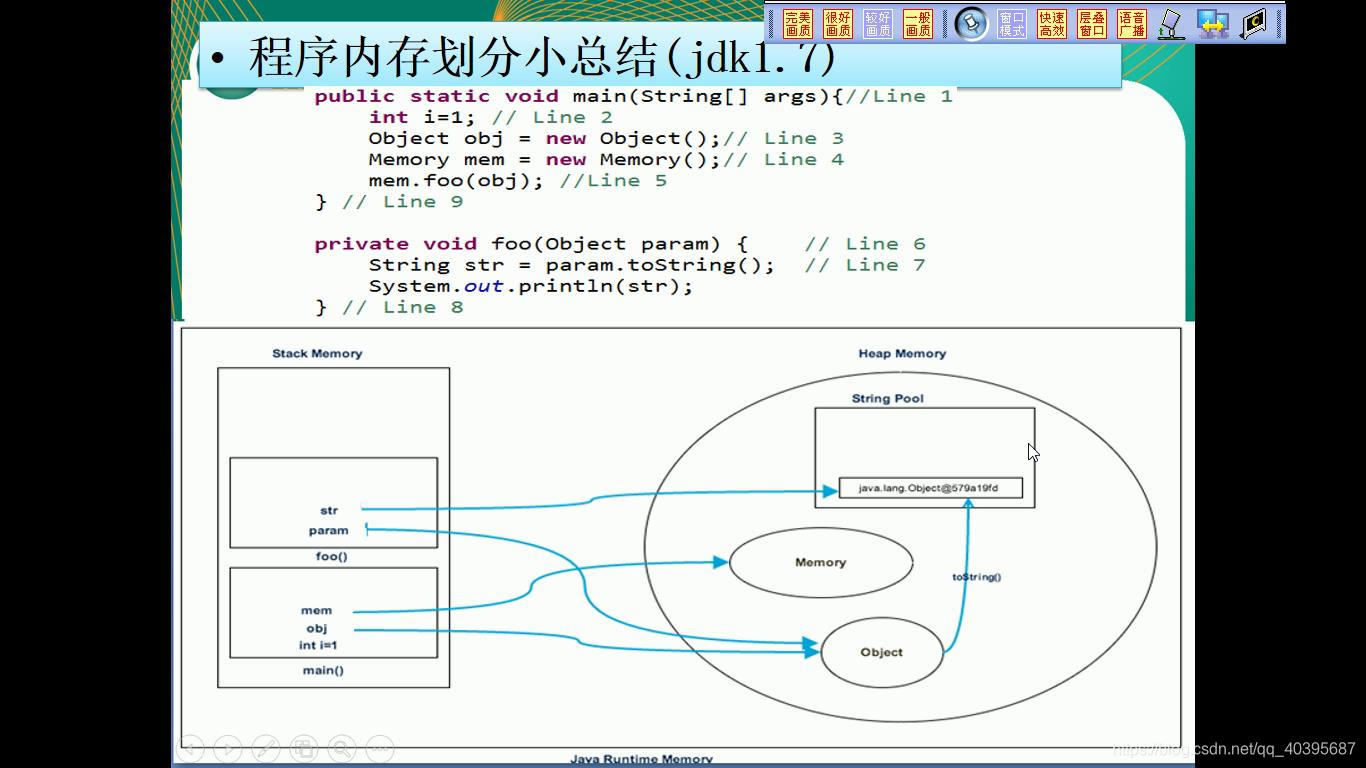Click 'public static void main' code line
Screen dimensions: 1366x768
point(633,96)
